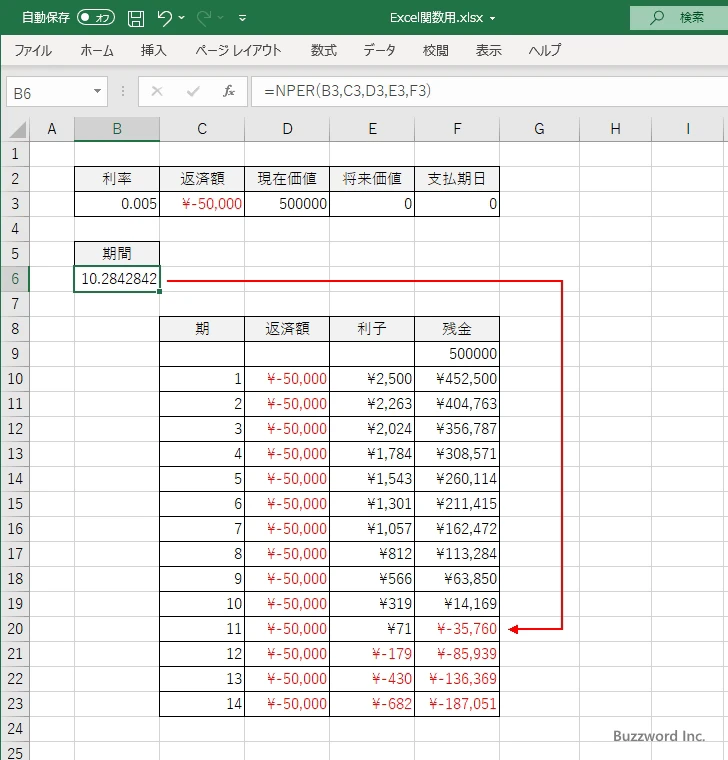Select cell C3 containing ¥-50,000
The width and height of the screenshot is (728, 760).
(x=202, y=204)
